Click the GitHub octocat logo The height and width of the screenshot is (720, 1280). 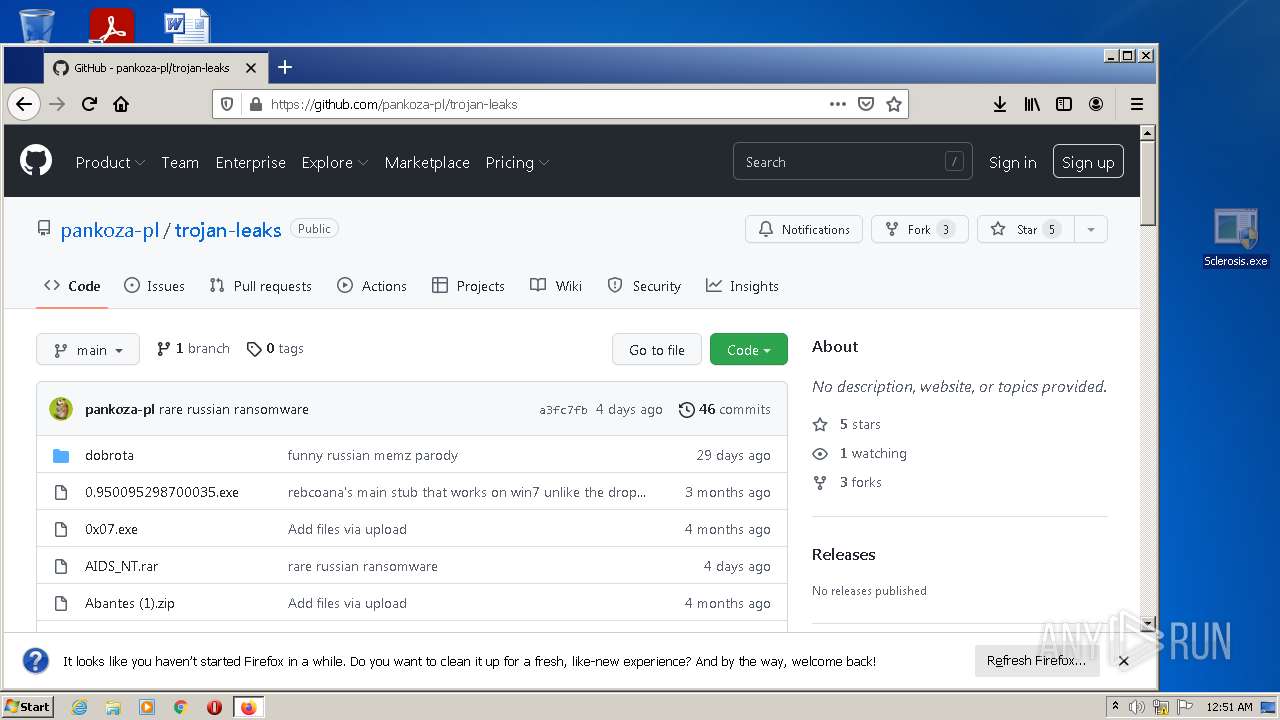pyautogui.click(x=36, y=160)
